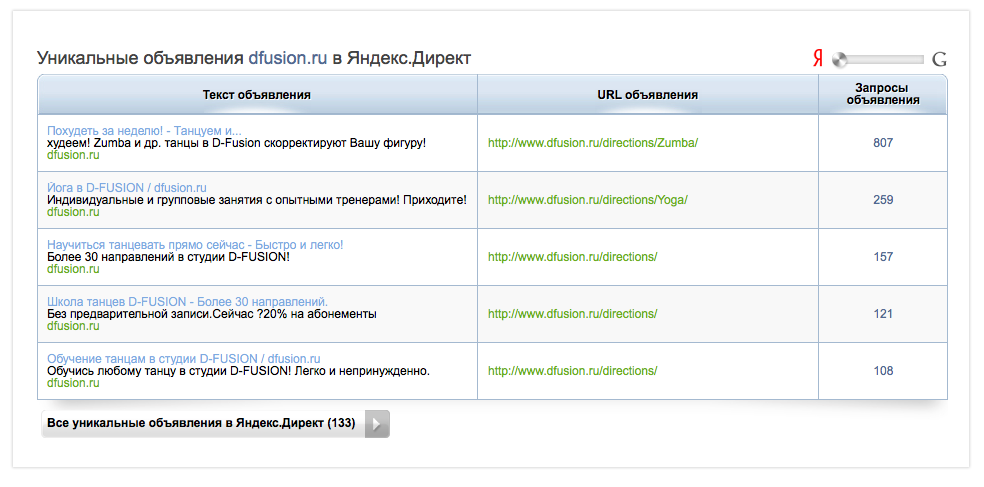
Task: Open the 'Научиться танцевать прямо сейчас' ad title
Action: pyautogui.click(x=195, y=244)
